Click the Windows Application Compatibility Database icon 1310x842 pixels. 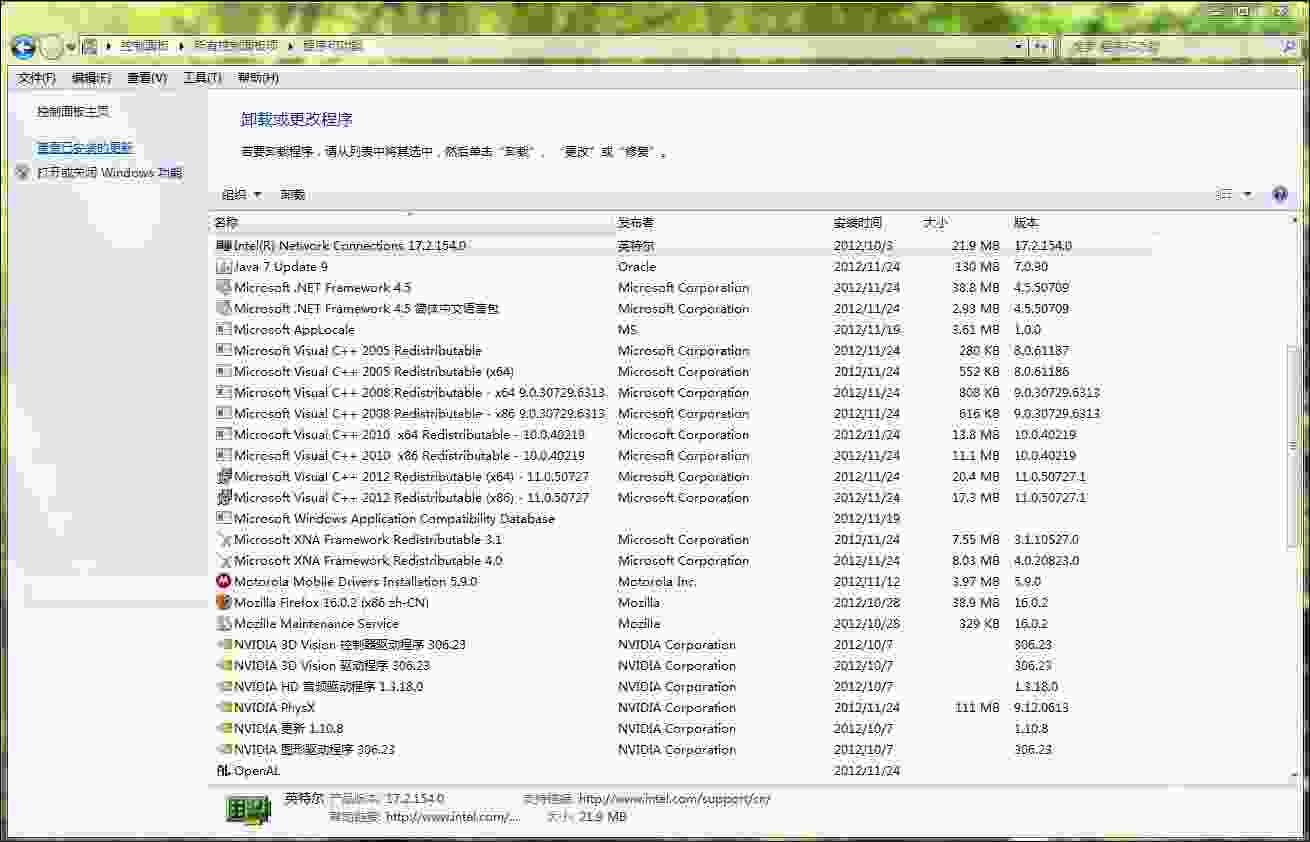224,518
